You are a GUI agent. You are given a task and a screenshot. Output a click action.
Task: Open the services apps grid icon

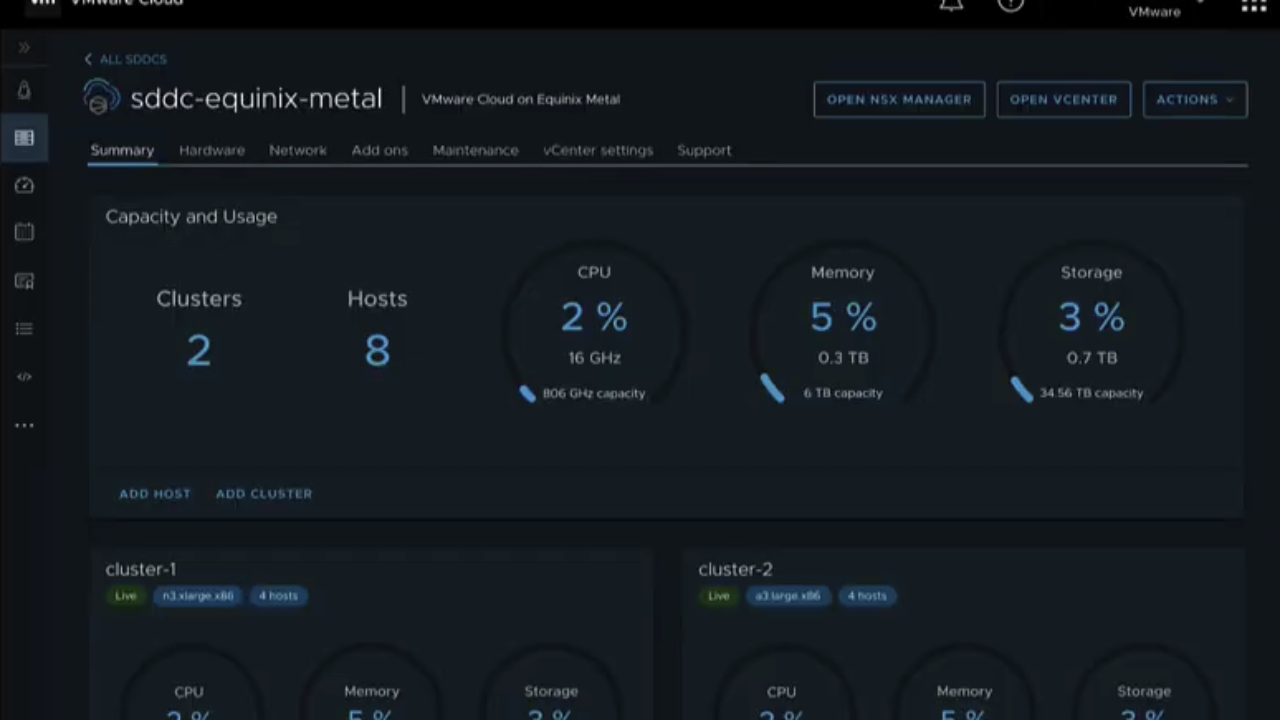(1253, 5)
